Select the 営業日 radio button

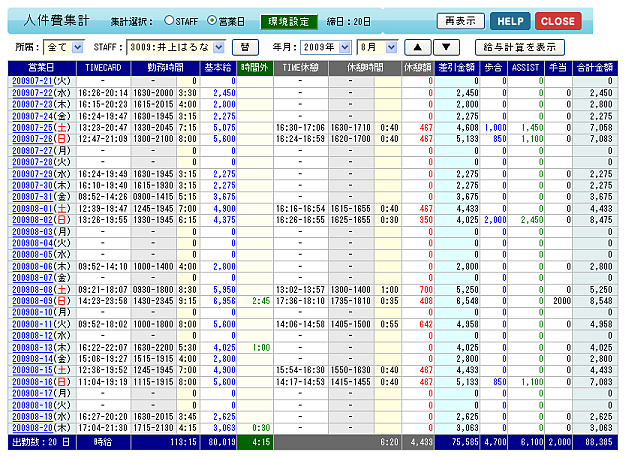coord(212,20)
